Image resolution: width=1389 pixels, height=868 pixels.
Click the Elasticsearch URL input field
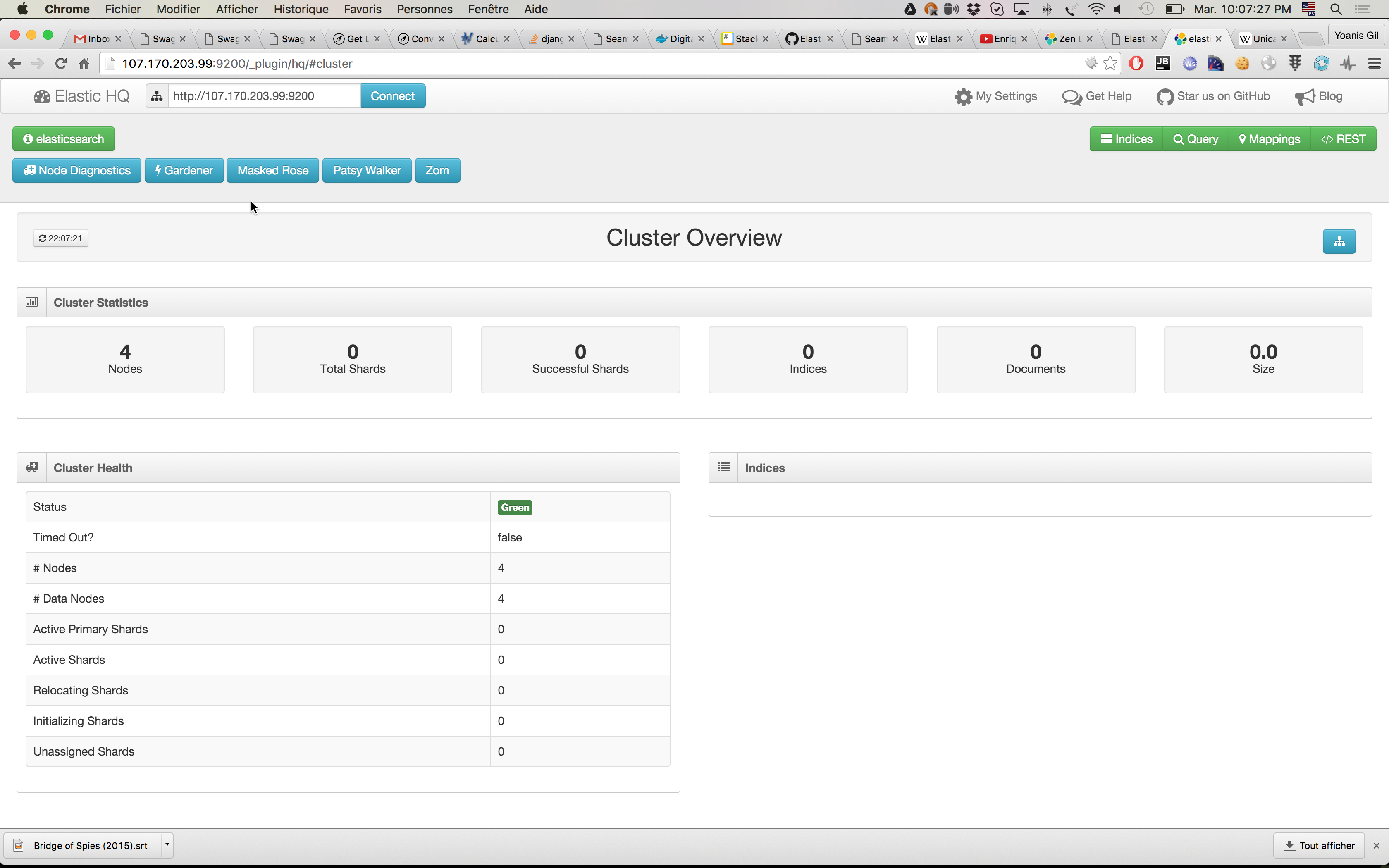click(x=264, y=96)
